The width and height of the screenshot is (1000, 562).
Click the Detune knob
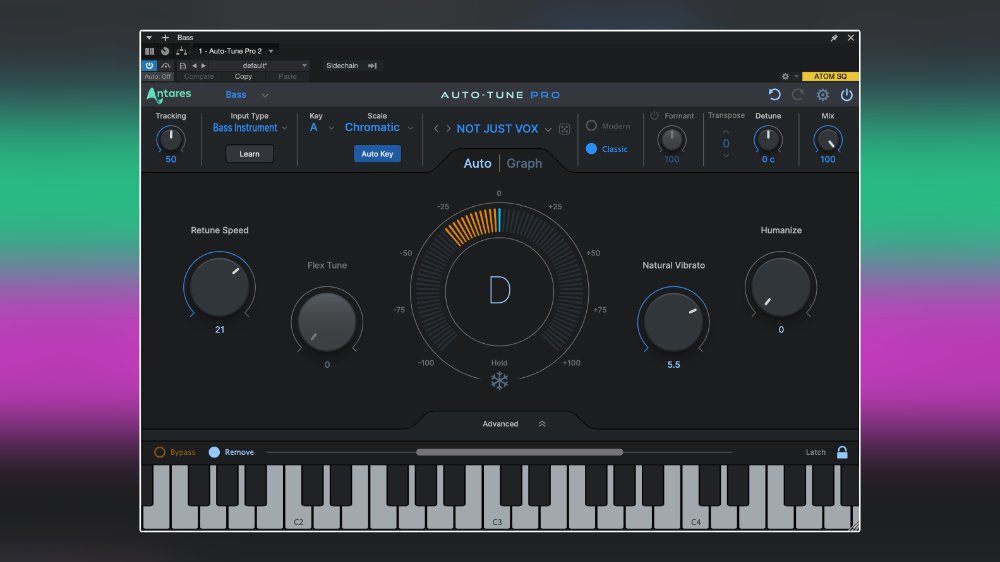coord(768,138)
